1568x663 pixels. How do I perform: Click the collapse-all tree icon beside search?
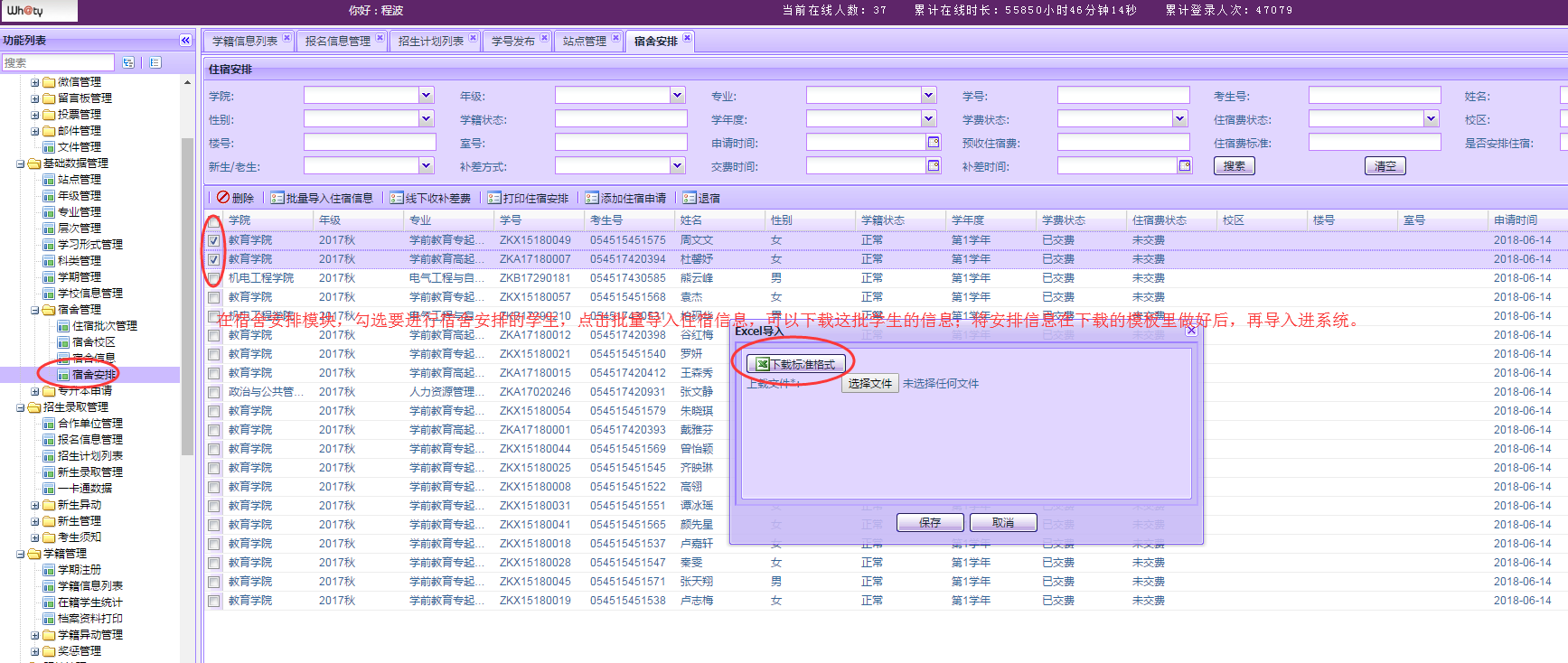155,62
